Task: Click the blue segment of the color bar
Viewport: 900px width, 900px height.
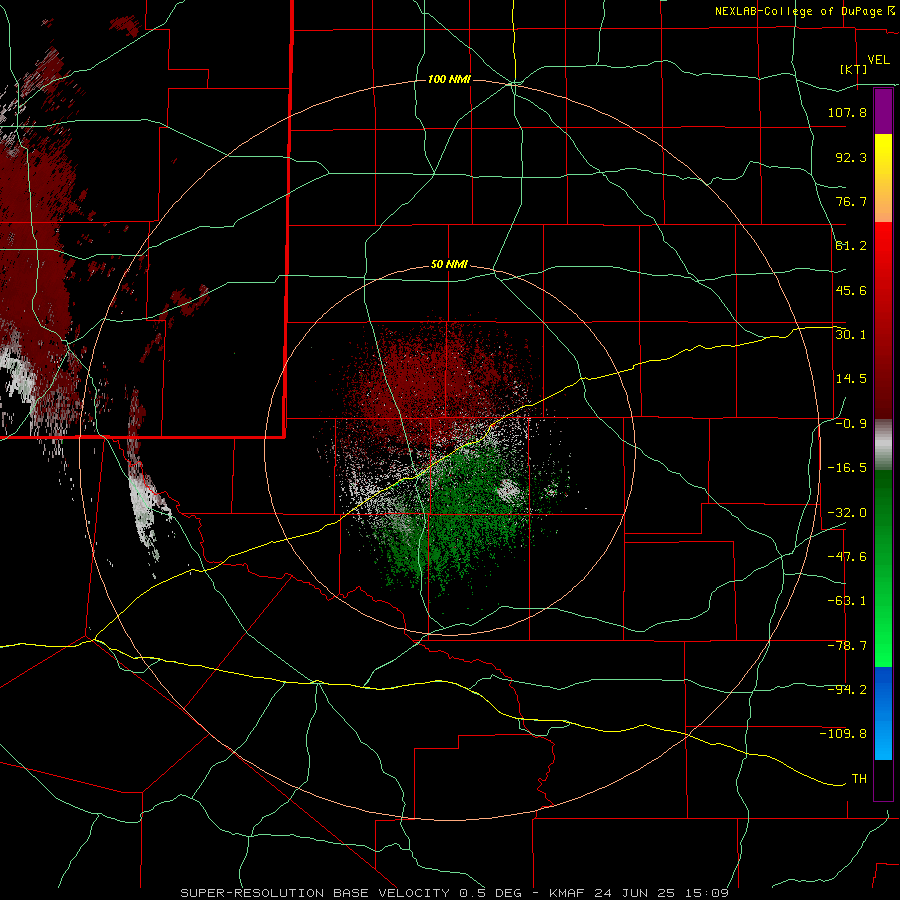Action: 883,713
